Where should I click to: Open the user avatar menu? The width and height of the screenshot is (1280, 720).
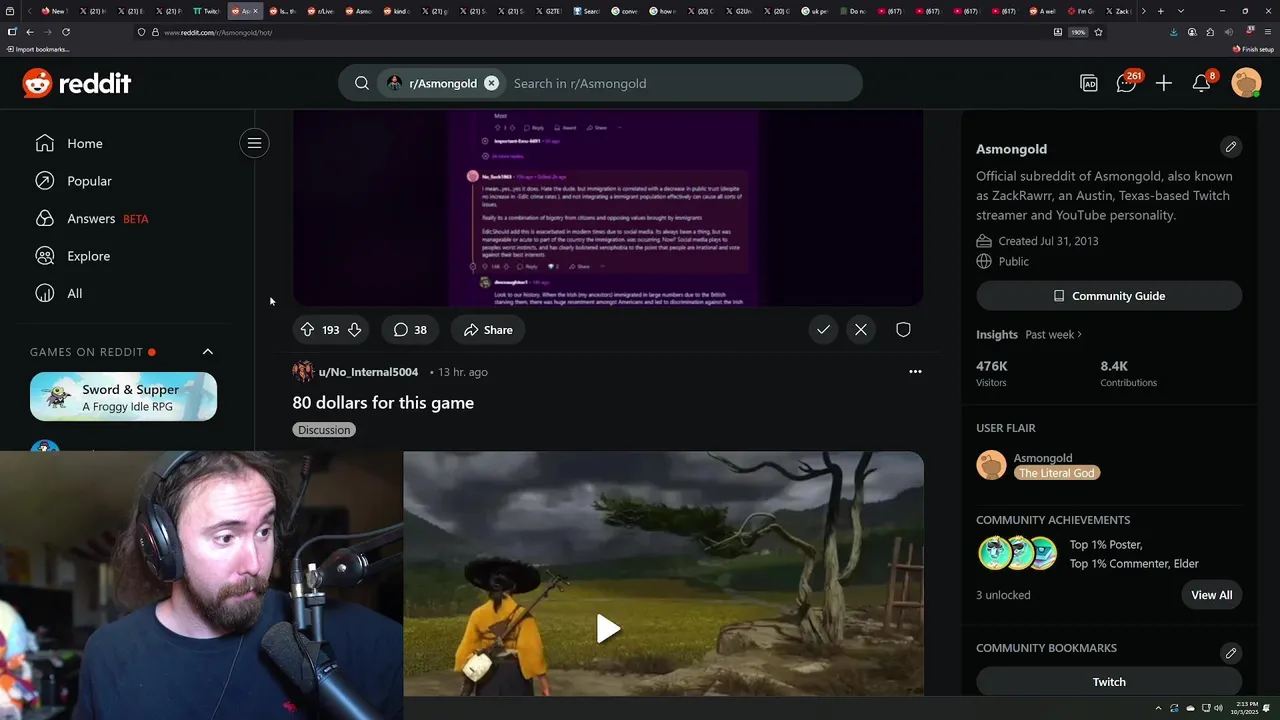pos(1246,83)
